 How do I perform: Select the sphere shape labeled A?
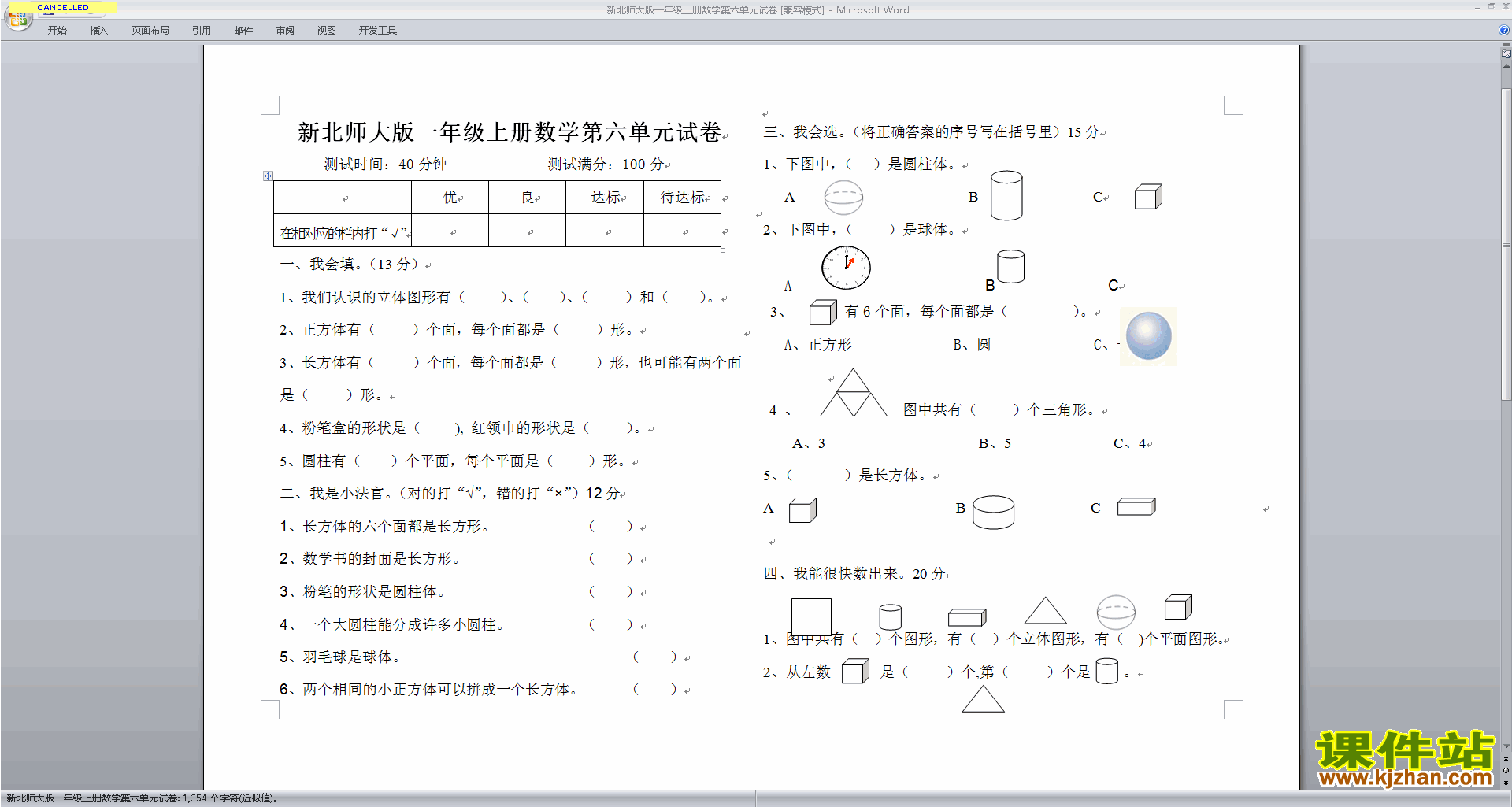click(843, 198)
